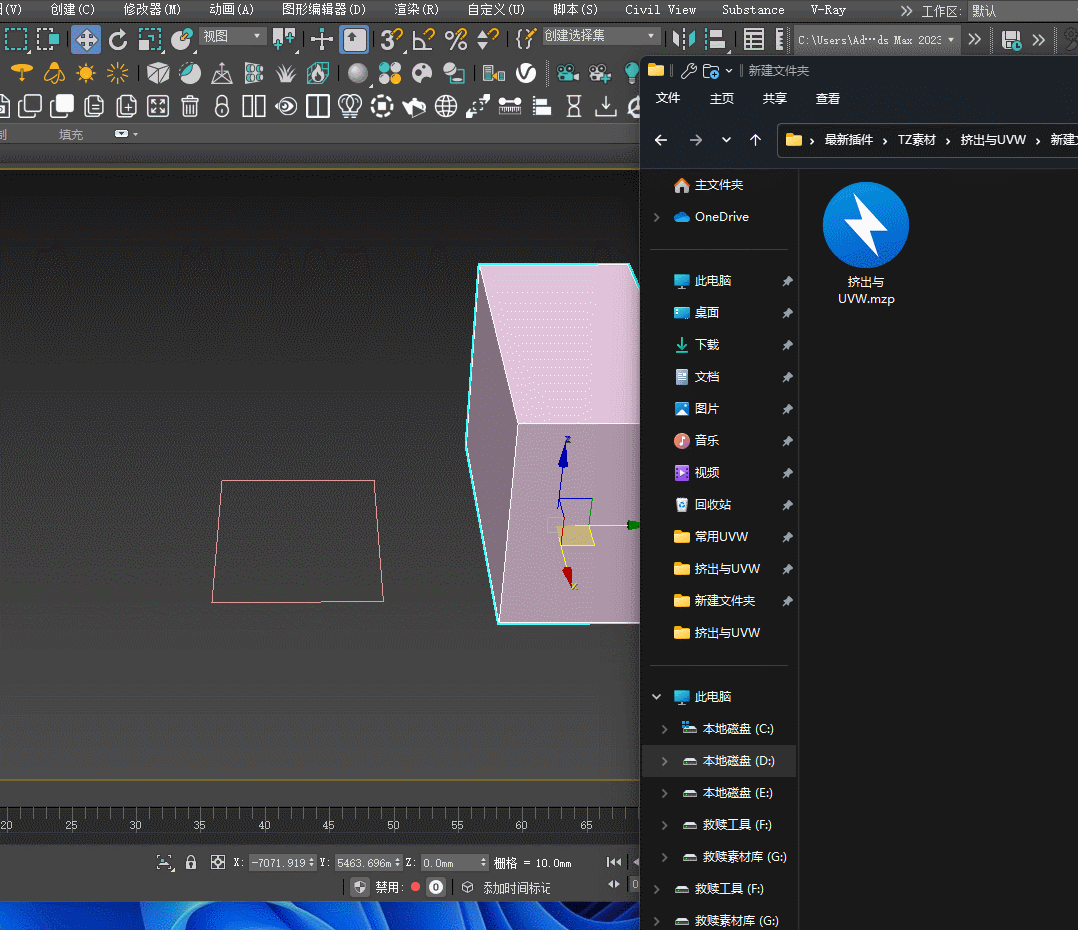Open the 渲染(R) menu
Image resolution: width=1078 pixels, height=930 pixels.
416,10
